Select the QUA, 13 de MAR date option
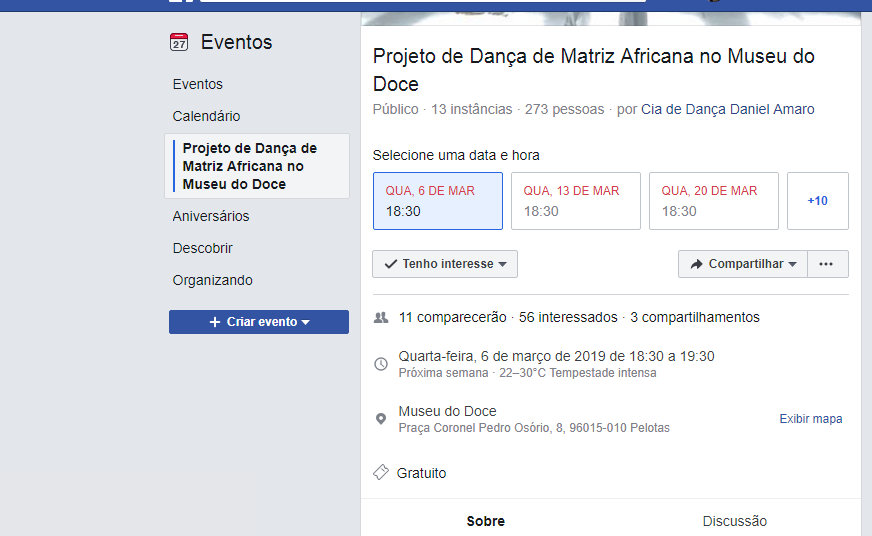The image size is (872, 536). [x=575, y=201]
